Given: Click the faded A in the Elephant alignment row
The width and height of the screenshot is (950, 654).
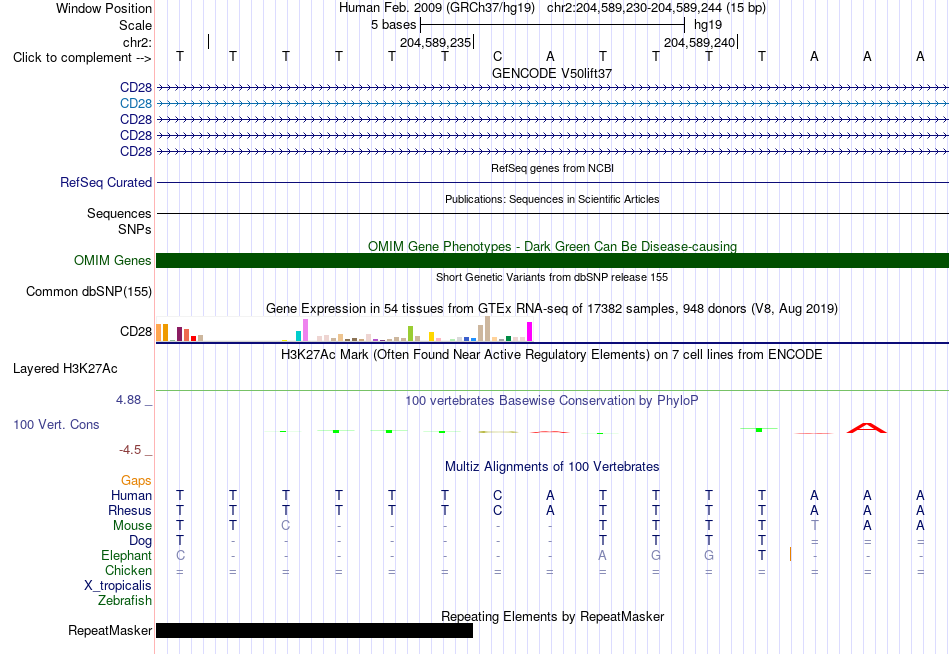Looking at the screenshot, I should pyautogui.click(x=602, y=555).
